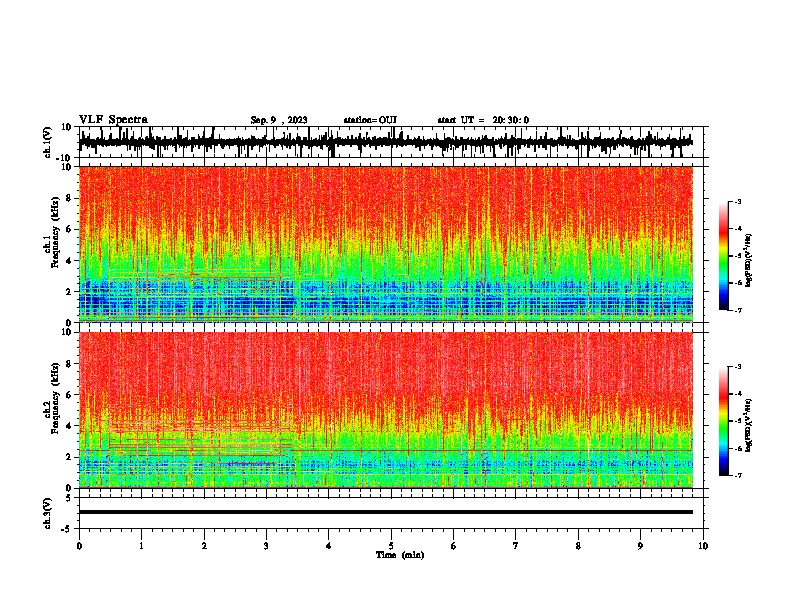Click the "5" tick on ch.3(V) axis

pos(70,498)
